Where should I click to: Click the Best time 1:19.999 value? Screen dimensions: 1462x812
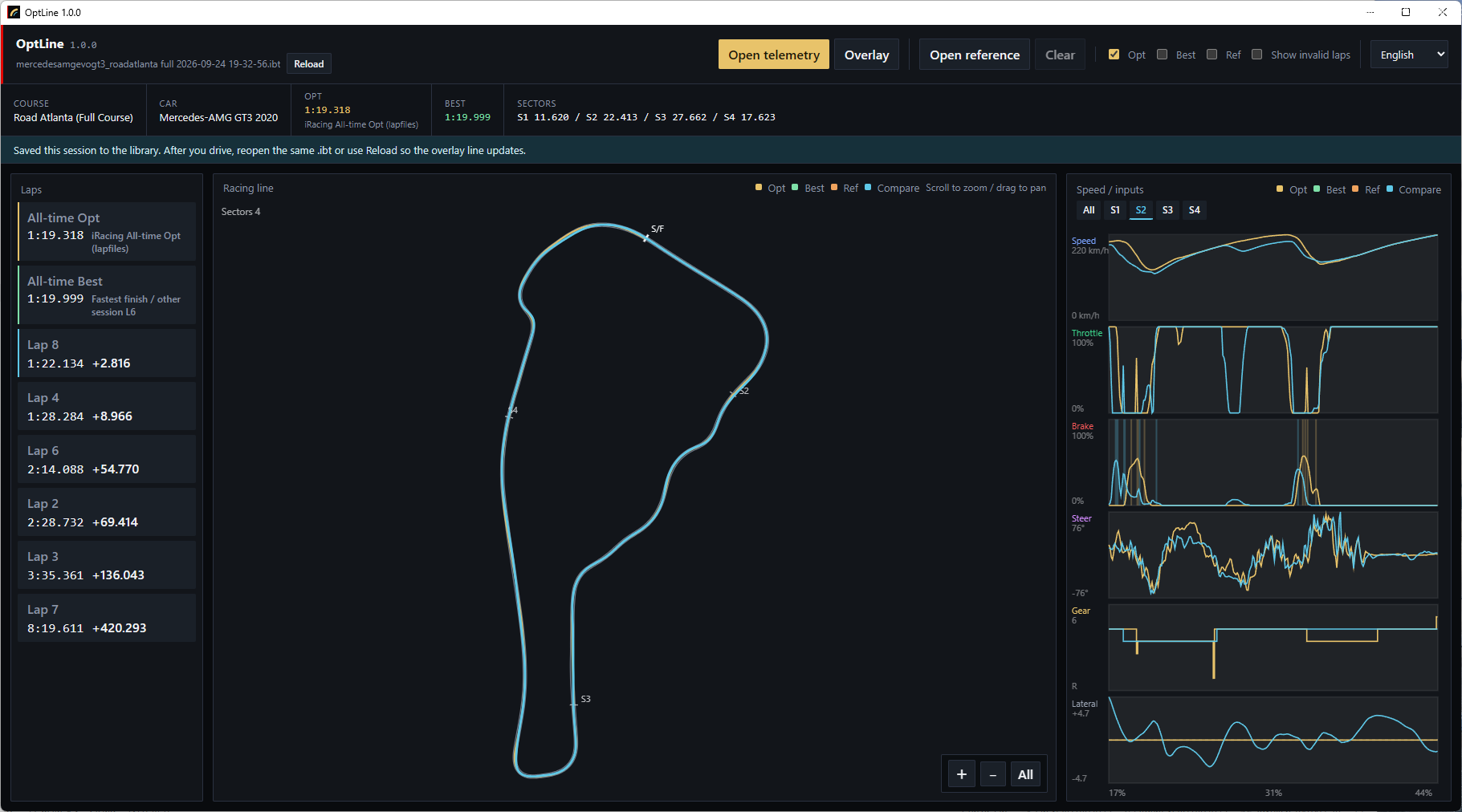coord(467,117)
